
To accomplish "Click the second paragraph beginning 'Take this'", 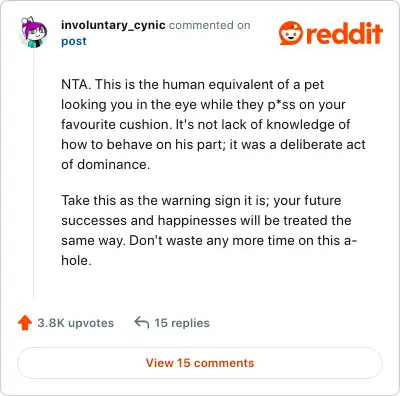I will point(209,230).
